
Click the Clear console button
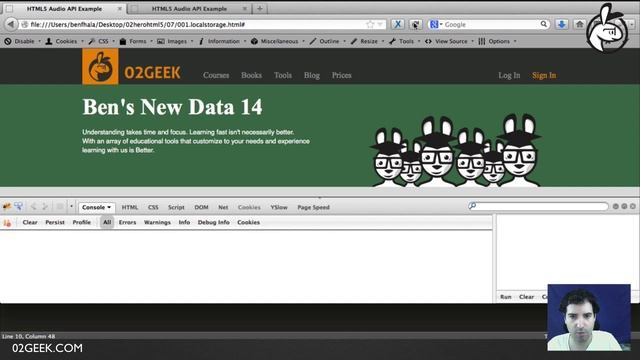click(x=30, y=222)
